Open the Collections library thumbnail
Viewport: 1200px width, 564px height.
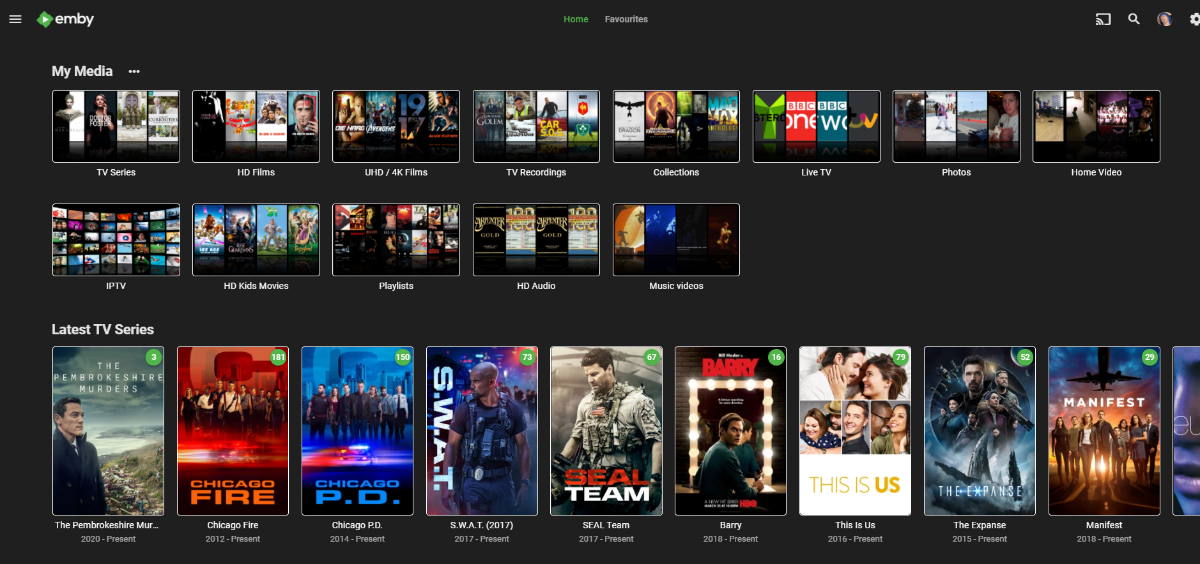coord(676,126)
